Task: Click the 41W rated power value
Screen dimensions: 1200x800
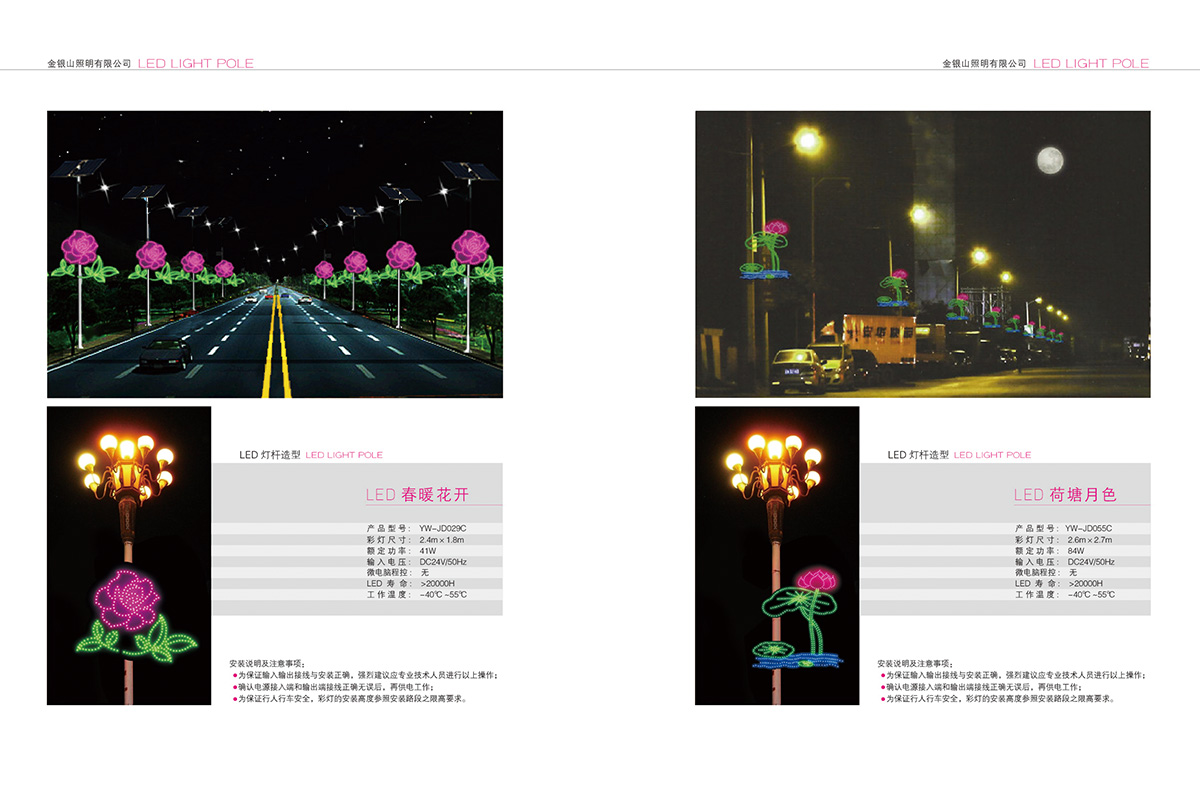Action: [428, 550]
